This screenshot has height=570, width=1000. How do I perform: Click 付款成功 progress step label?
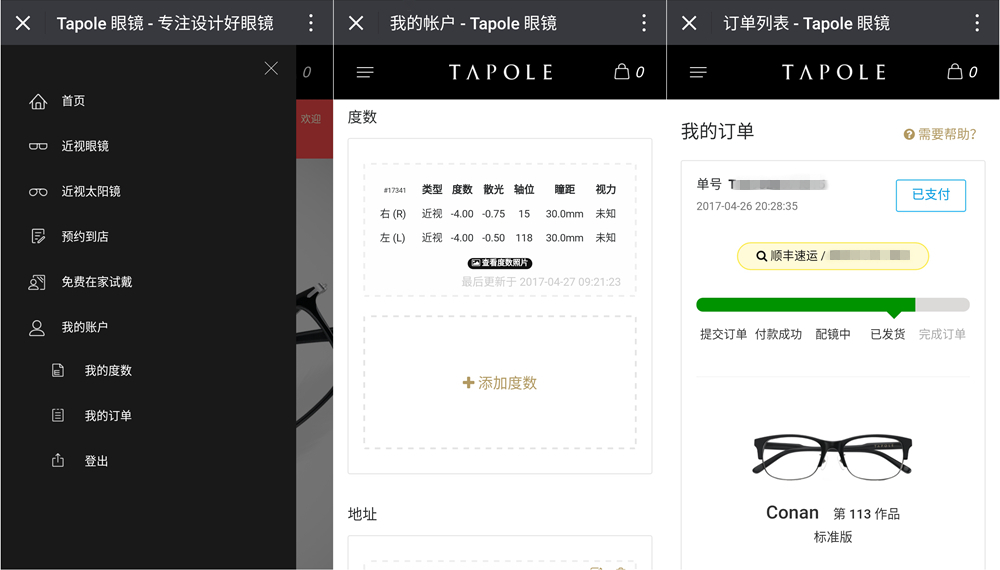point(778,334)
